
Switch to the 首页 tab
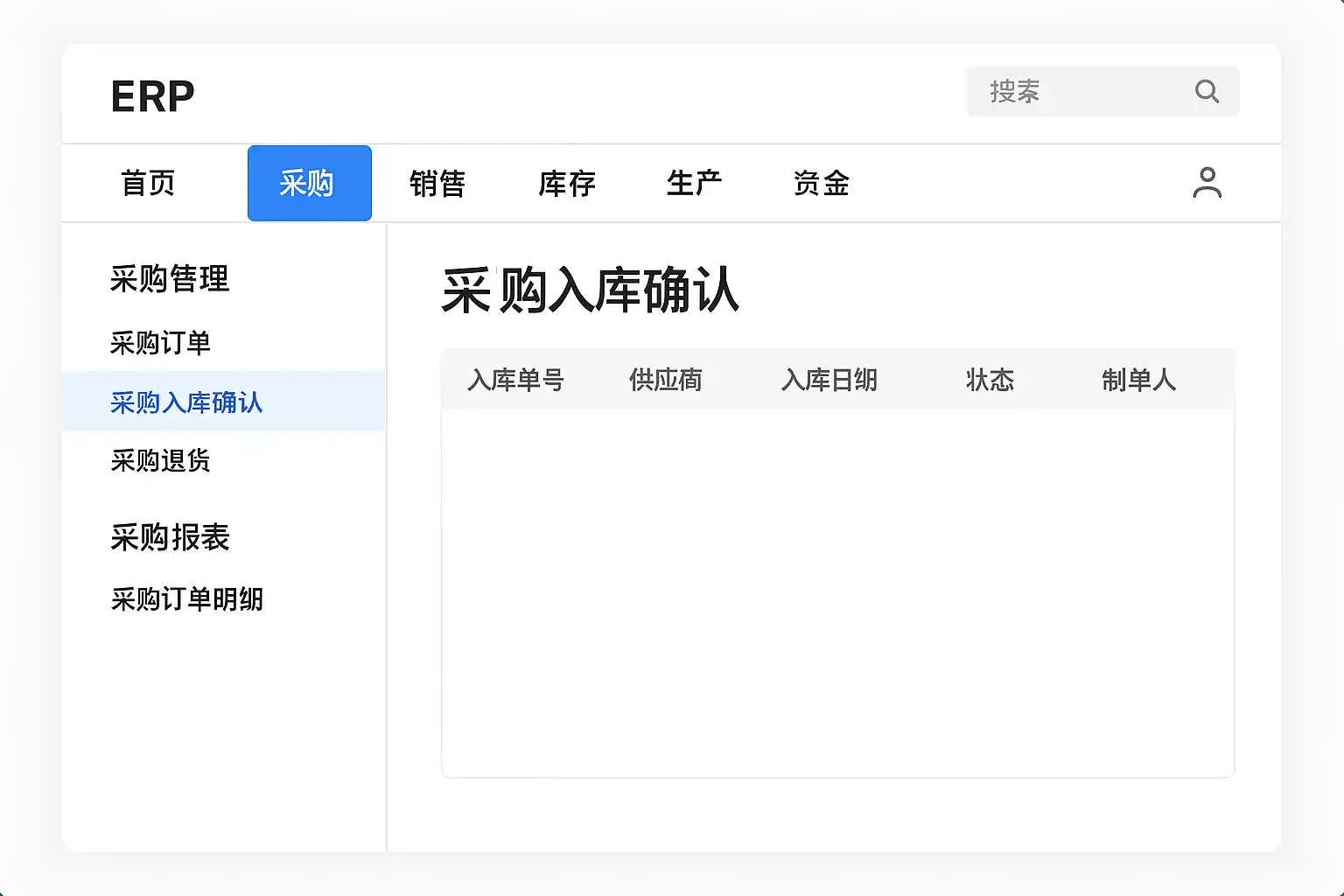tap(148, 184)
